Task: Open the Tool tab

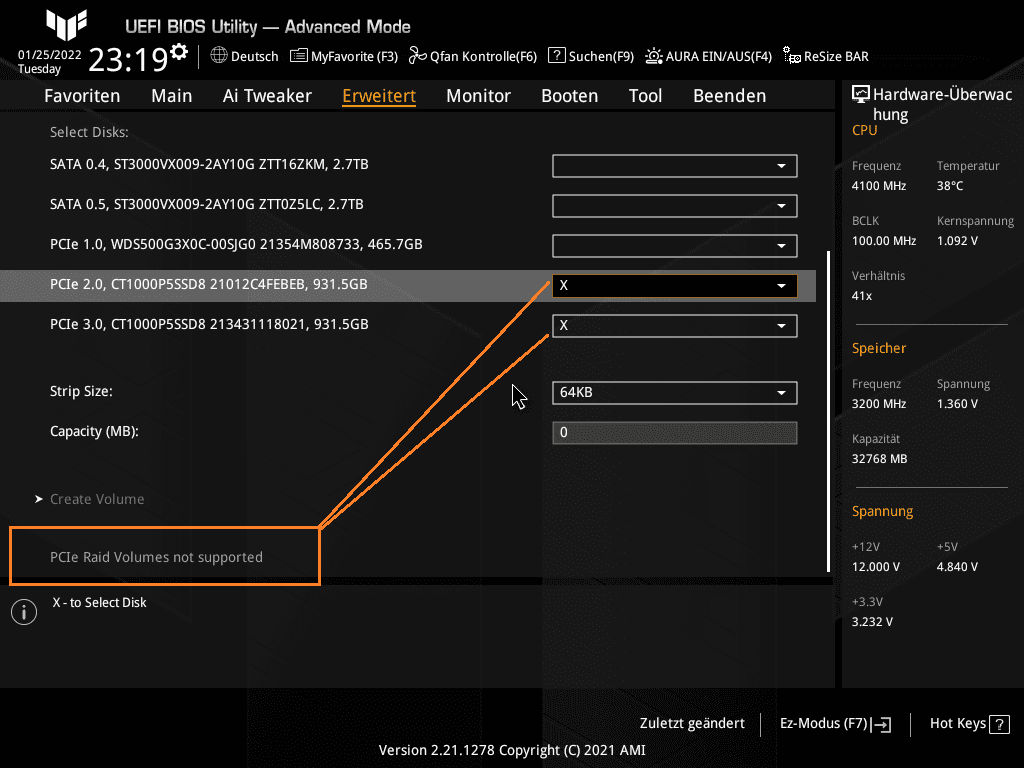Action: (x=645, y=95)
